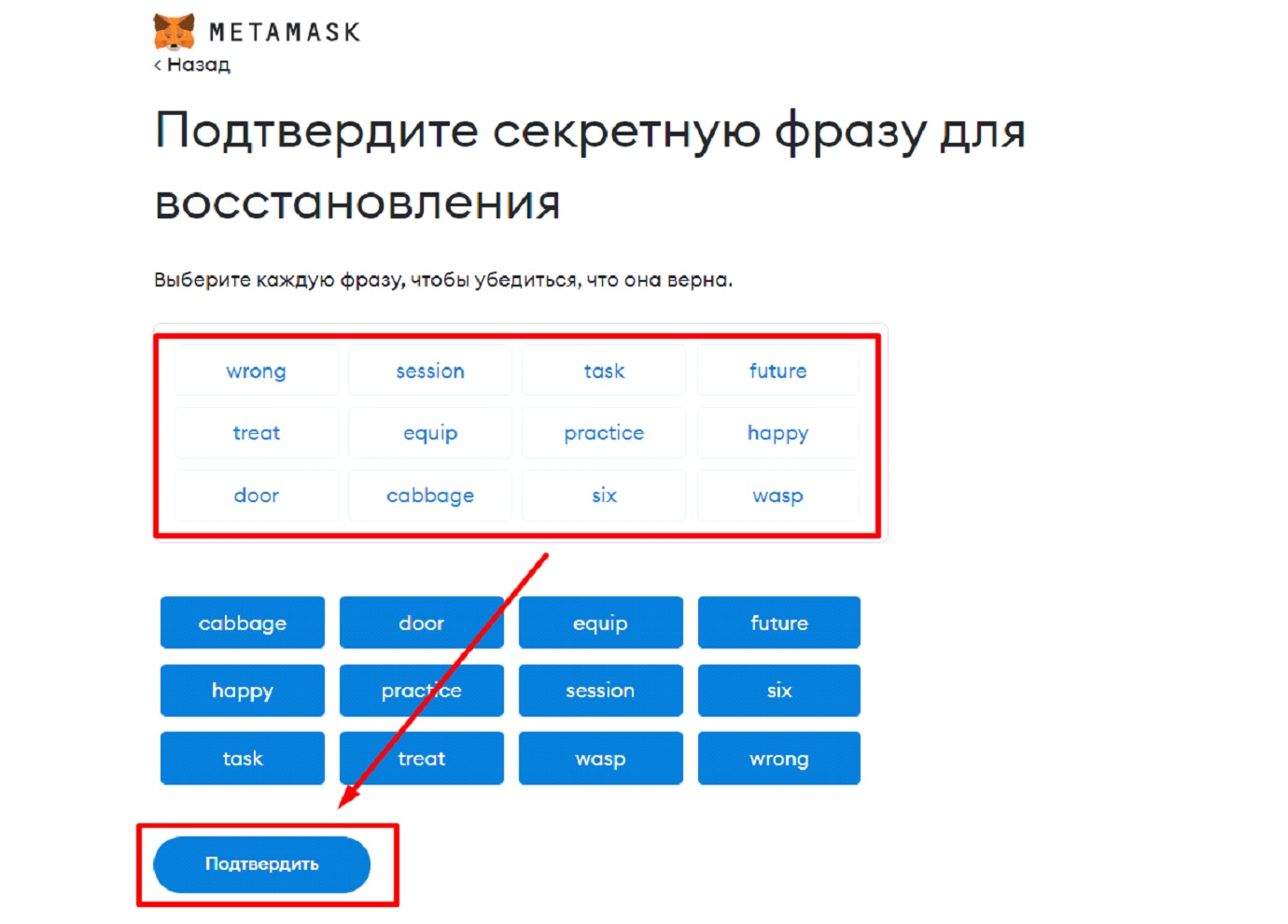The image size is (1288, 924).
Task: Pick the blue "wasp" word button
Action: [600, 758]
